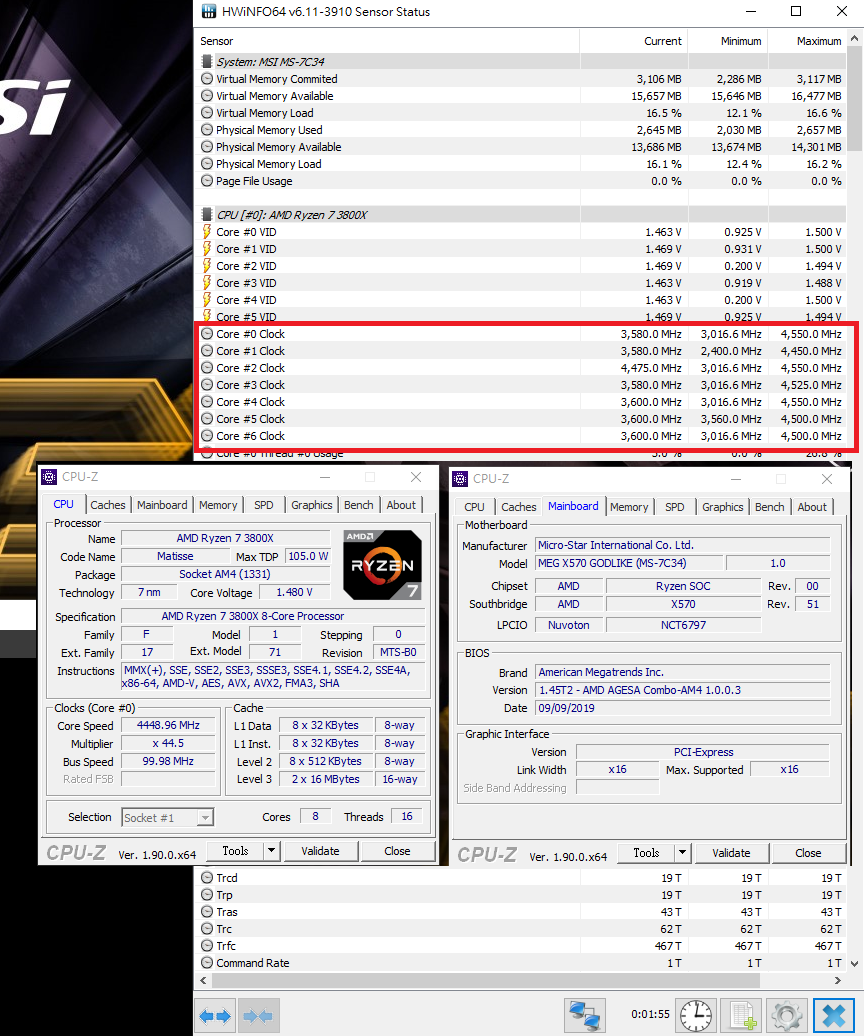Click Tools button in left CPU-Z window
Viewport: 864px width, 1036px height.
(235, 851)
